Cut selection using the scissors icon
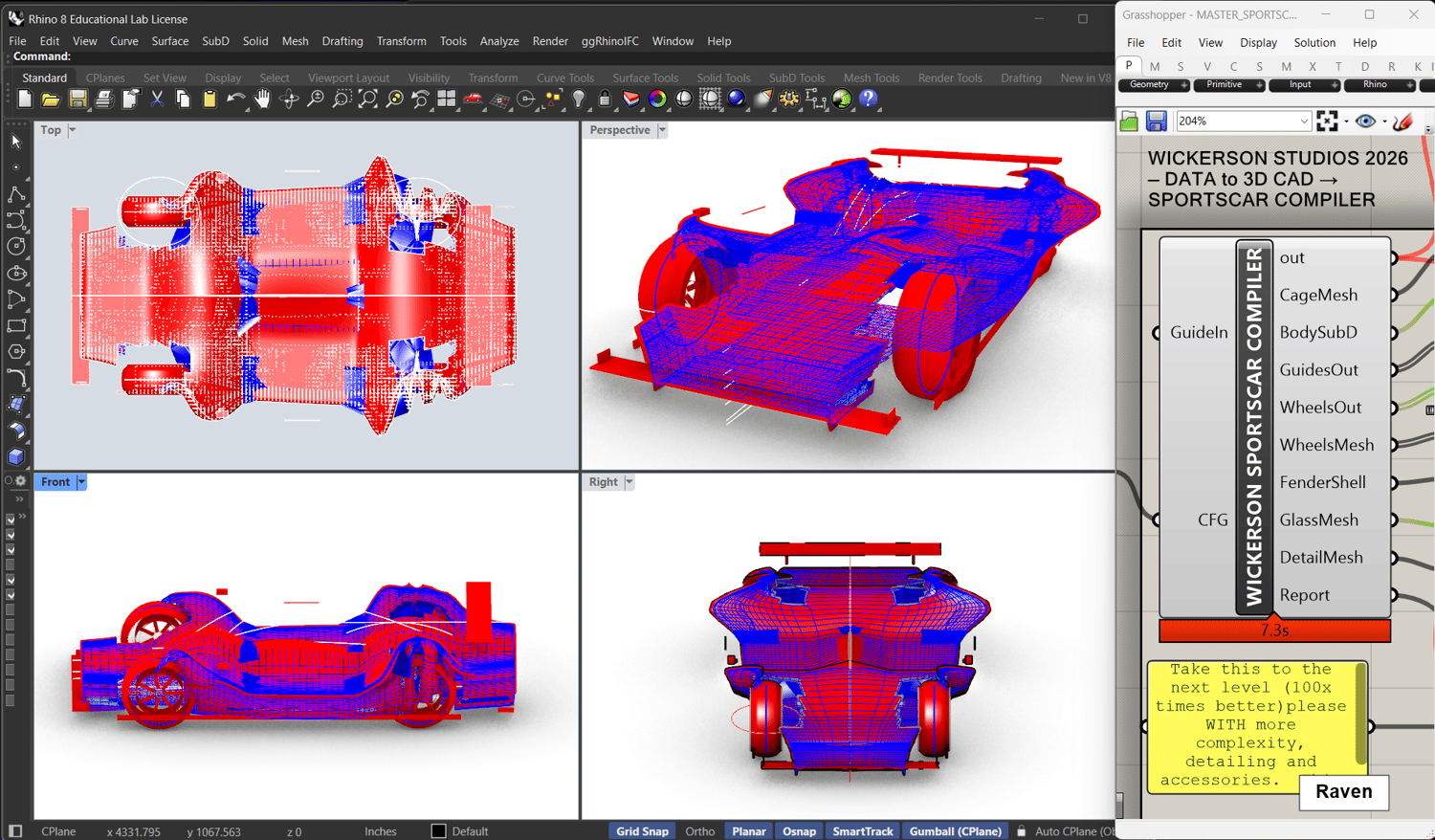1435x840 pixels. pyautogui.click(x=157, y=99)
